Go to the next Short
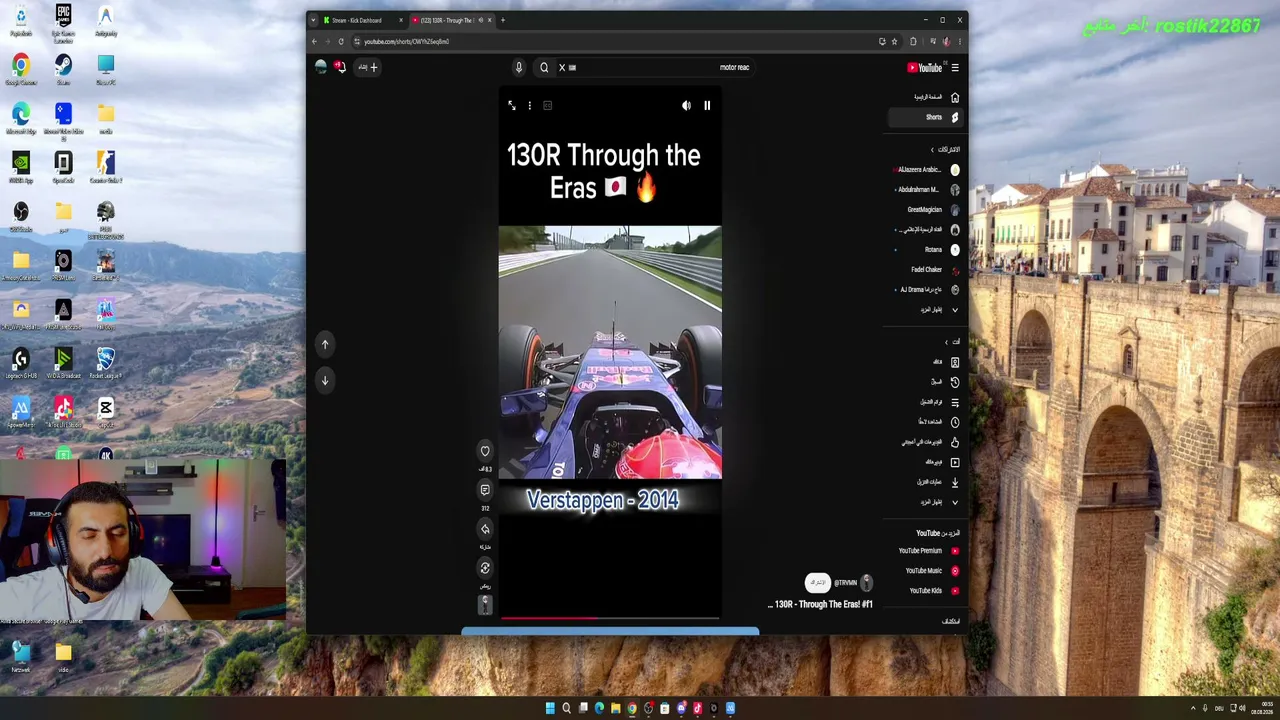1280x720 pixels. [325, 380]
